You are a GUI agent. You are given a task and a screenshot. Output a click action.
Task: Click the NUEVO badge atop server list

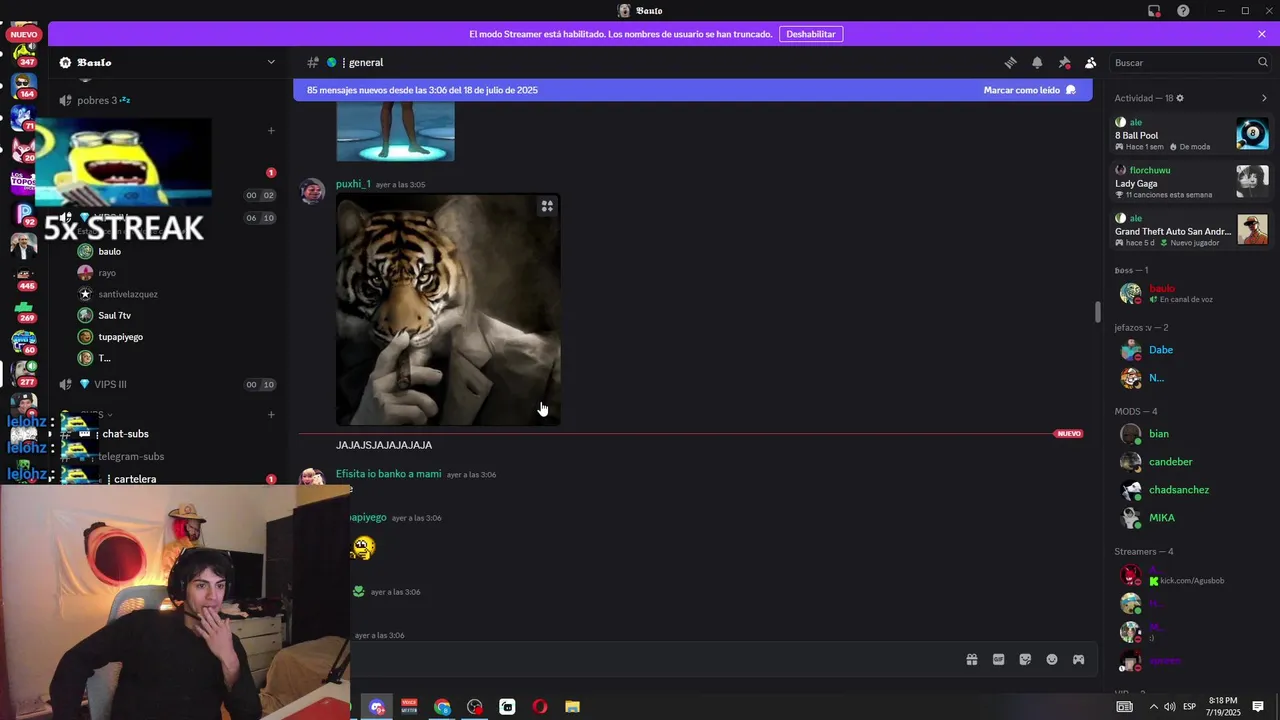click(24, 34)
